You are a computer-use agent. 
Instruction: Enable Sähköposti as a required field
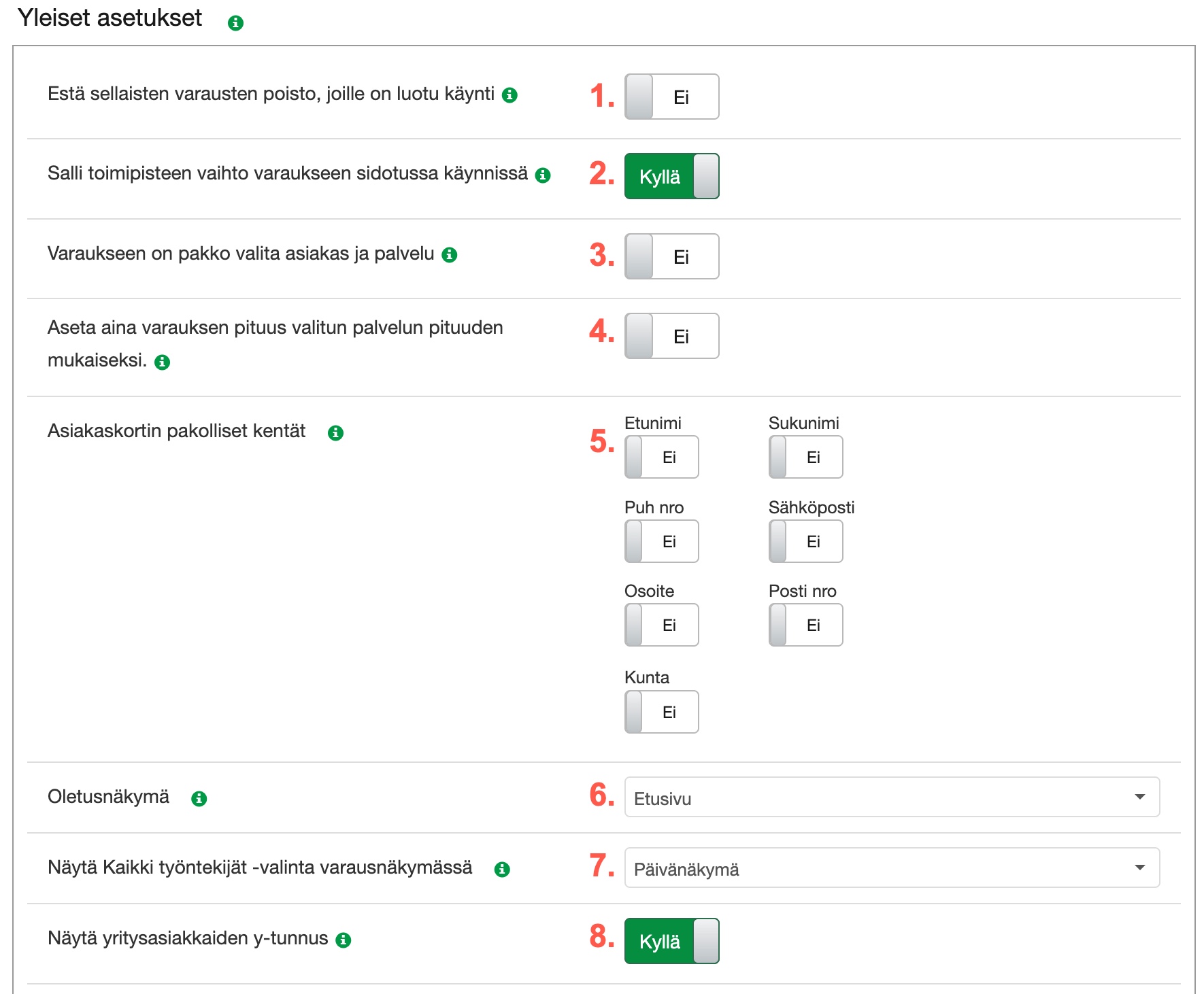(x=805, y=541)
